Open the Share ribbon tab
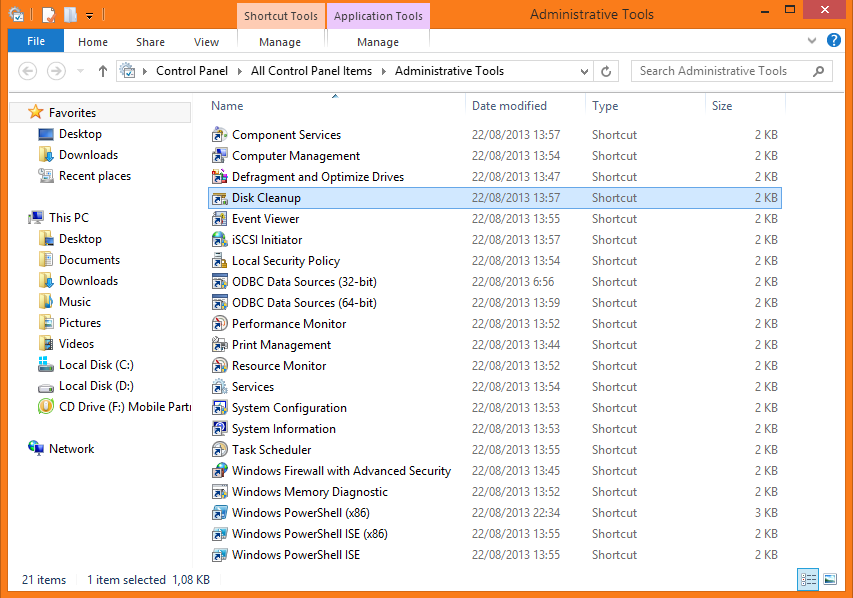 tap(150, 42)
